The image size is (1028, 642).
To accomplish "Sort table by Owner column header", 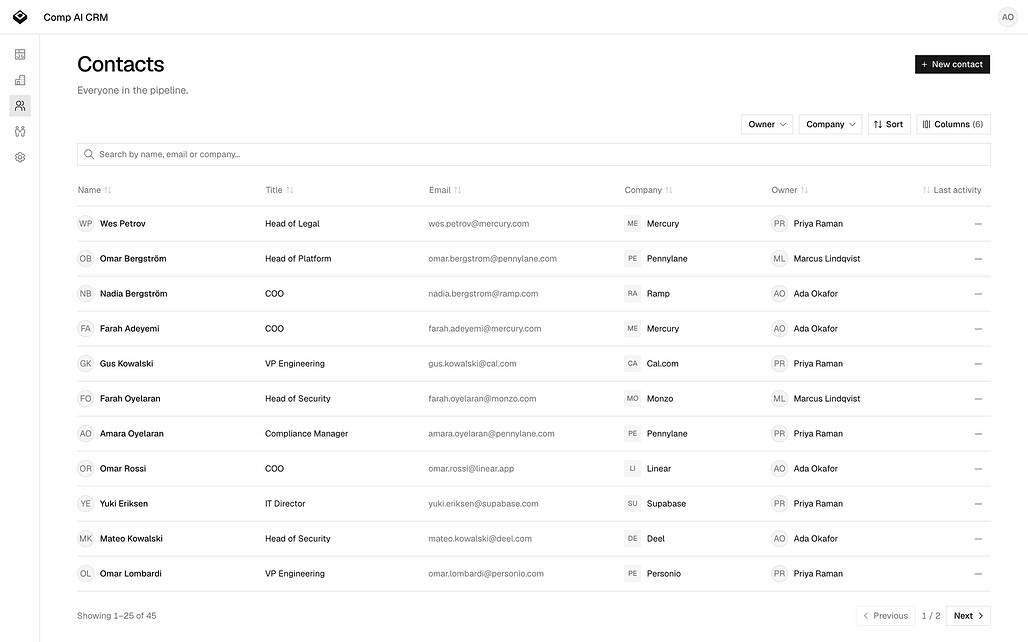I will click(x=789, y=190).
